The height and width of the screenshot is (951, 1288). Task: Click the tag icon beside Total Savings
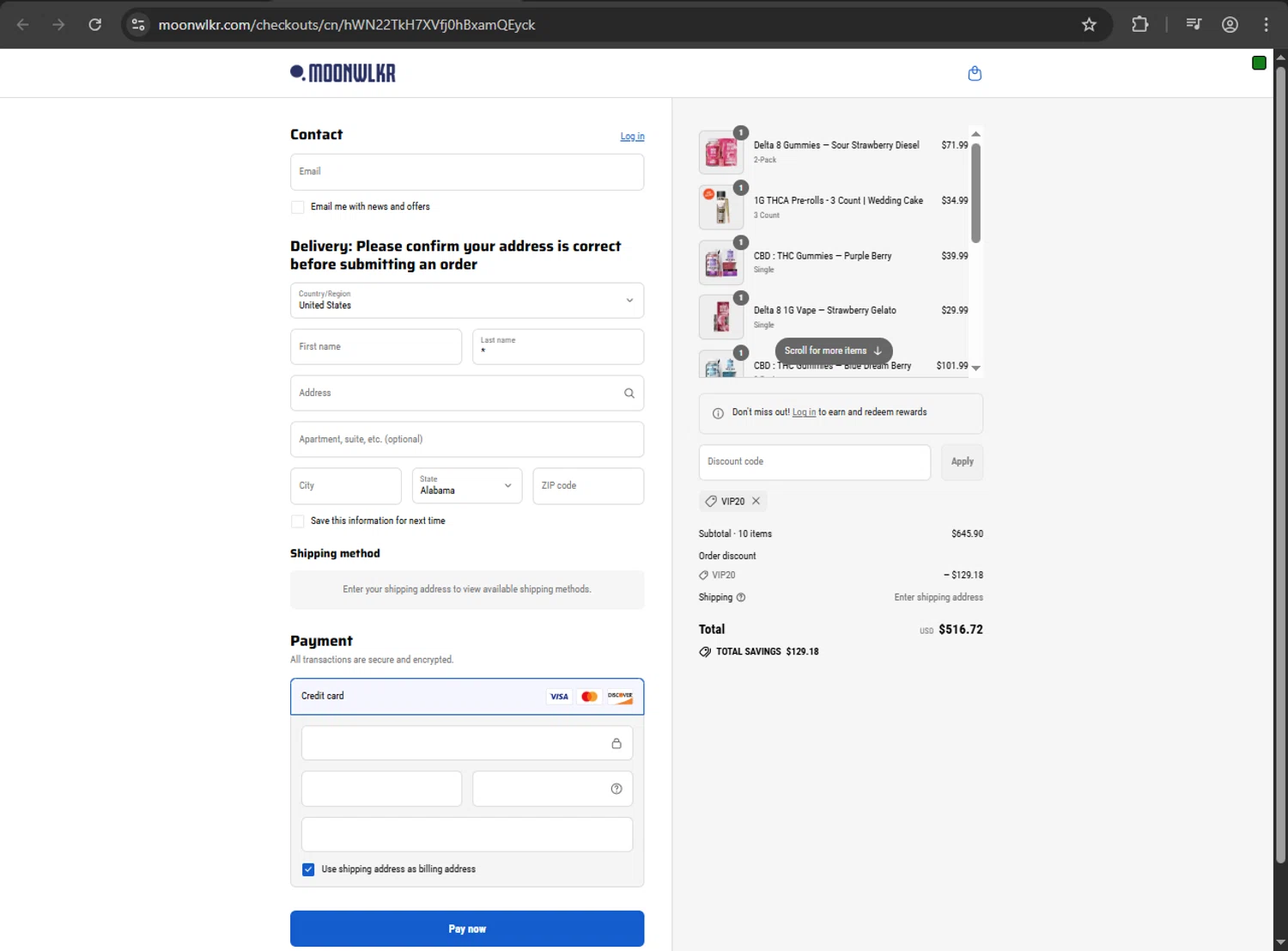tap(705, 652)
